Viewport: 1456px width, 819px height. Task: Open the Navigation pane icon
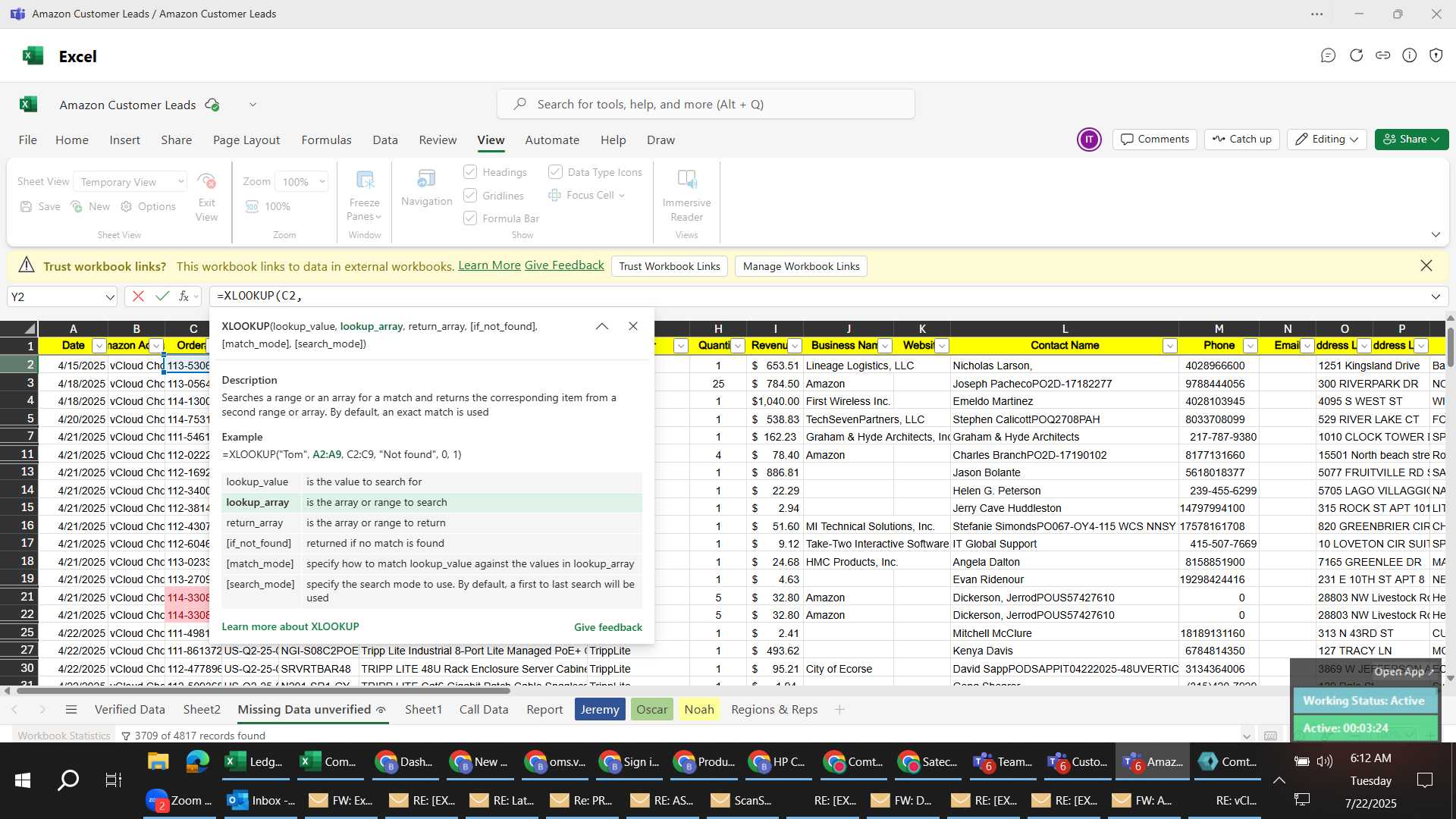click(426, 179)
